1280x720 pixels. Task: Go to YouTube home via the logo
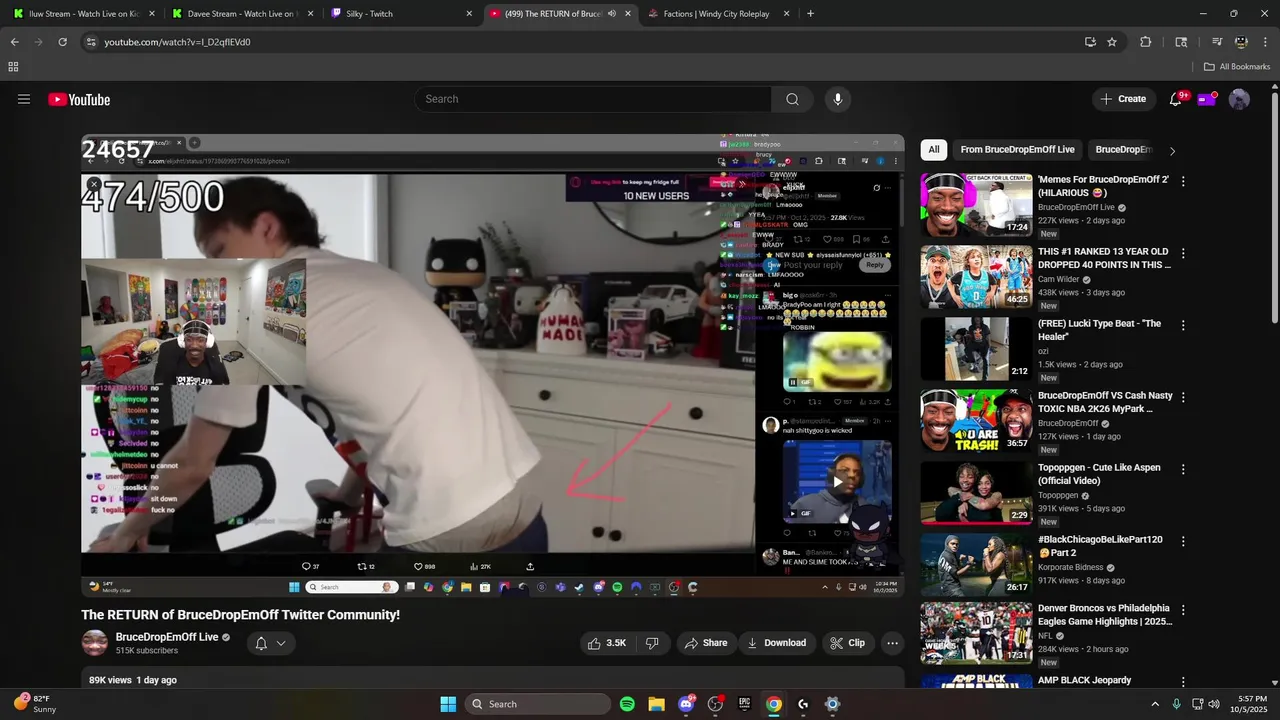coord(79,99)
